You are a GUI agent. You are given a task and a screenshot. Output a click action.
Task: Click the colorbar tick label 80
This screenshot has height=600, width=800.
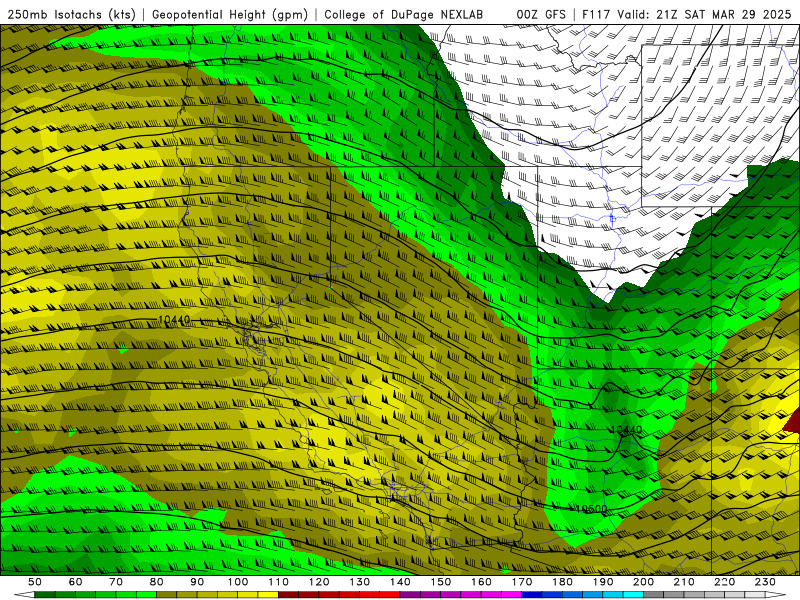157,582
